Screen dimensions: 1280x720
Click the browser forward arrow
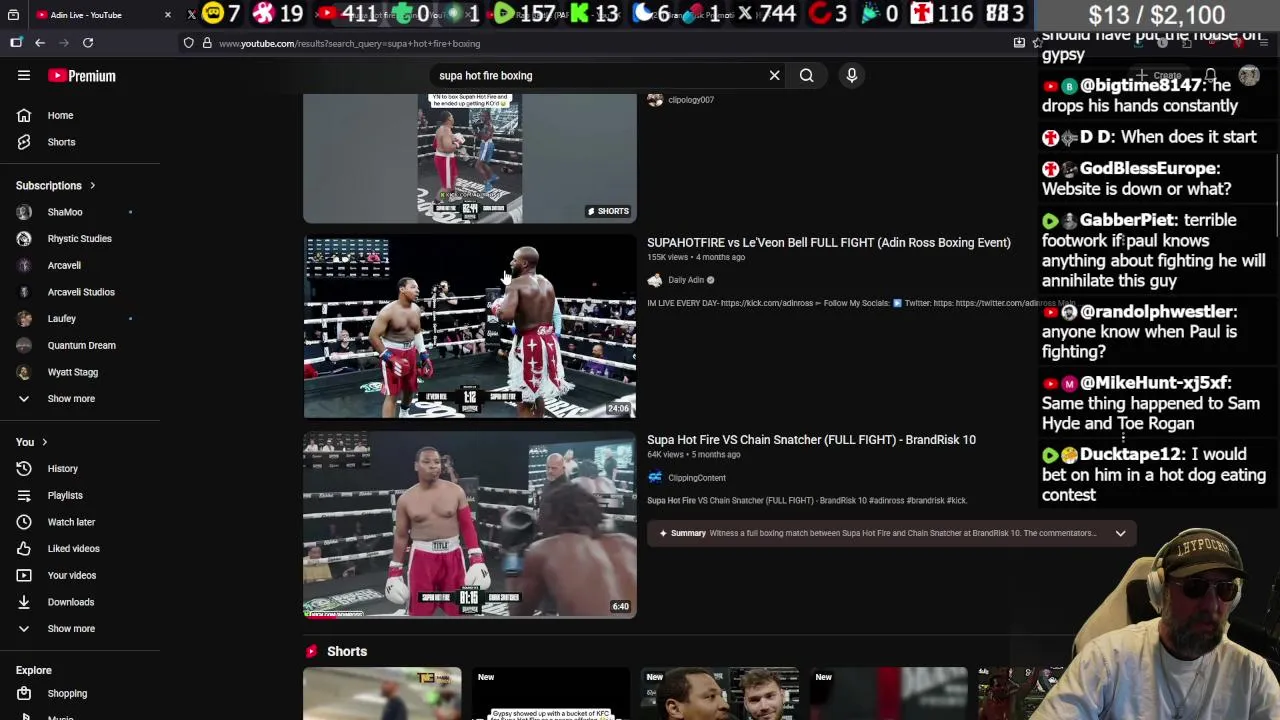tap(64, 43)
